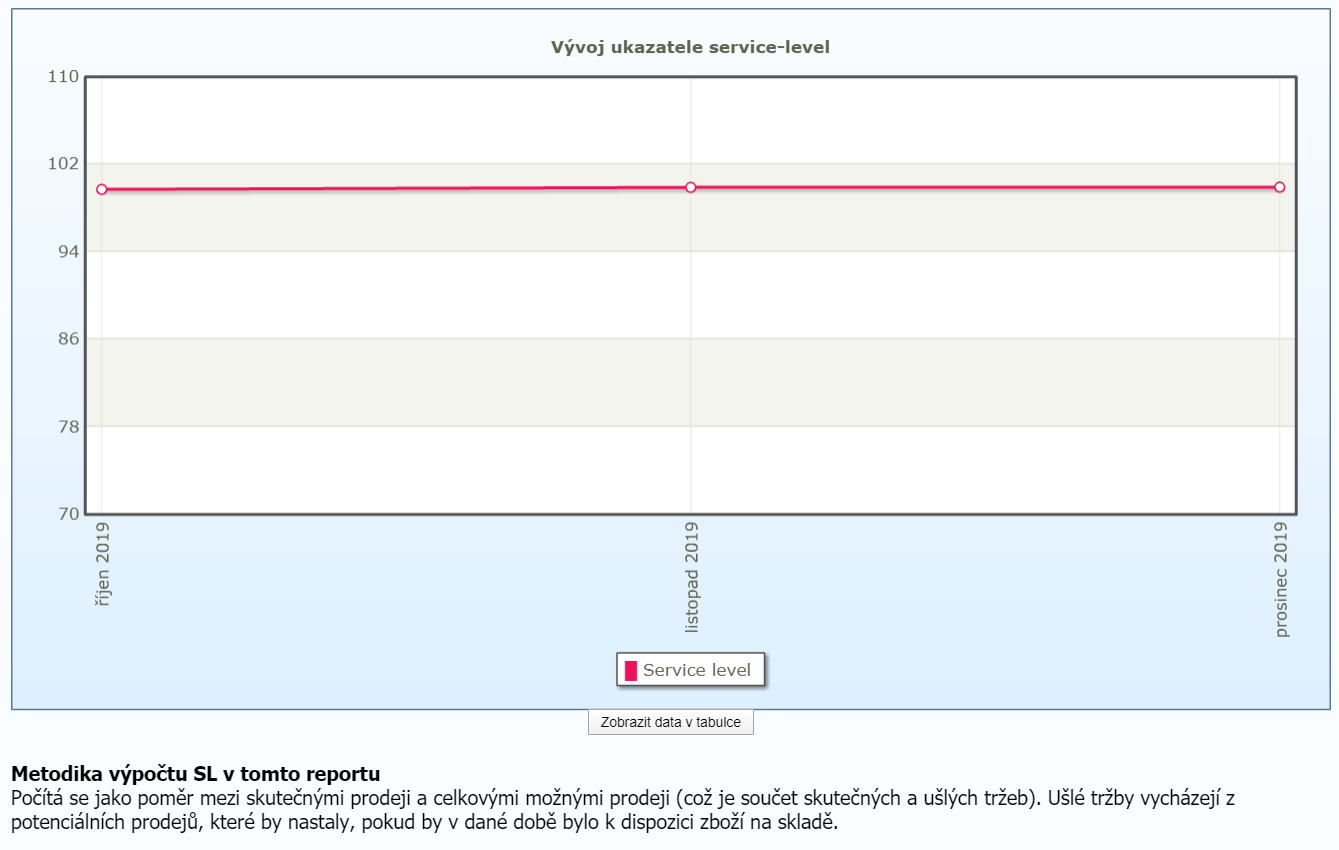Click the 70 y-axis label

[69, 514]
